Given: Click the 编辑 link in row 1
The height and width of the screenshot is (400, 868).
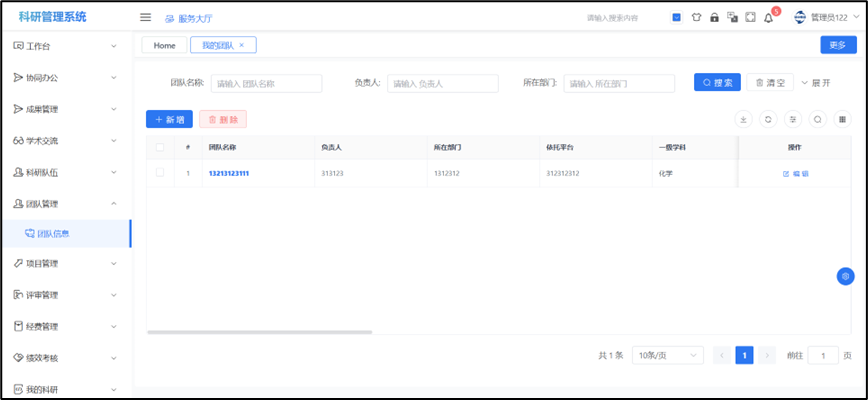Looking at the screenshot, I should (796, 173).
